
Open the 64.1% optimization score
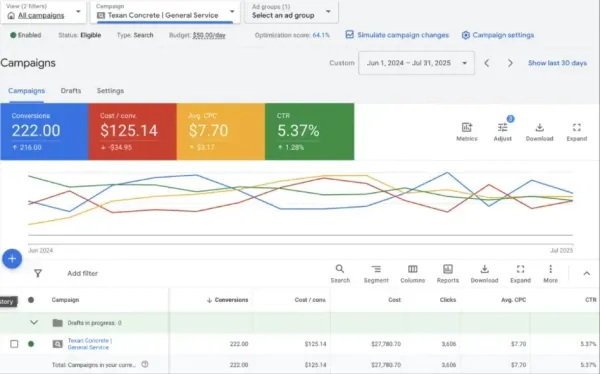point(321,35)
